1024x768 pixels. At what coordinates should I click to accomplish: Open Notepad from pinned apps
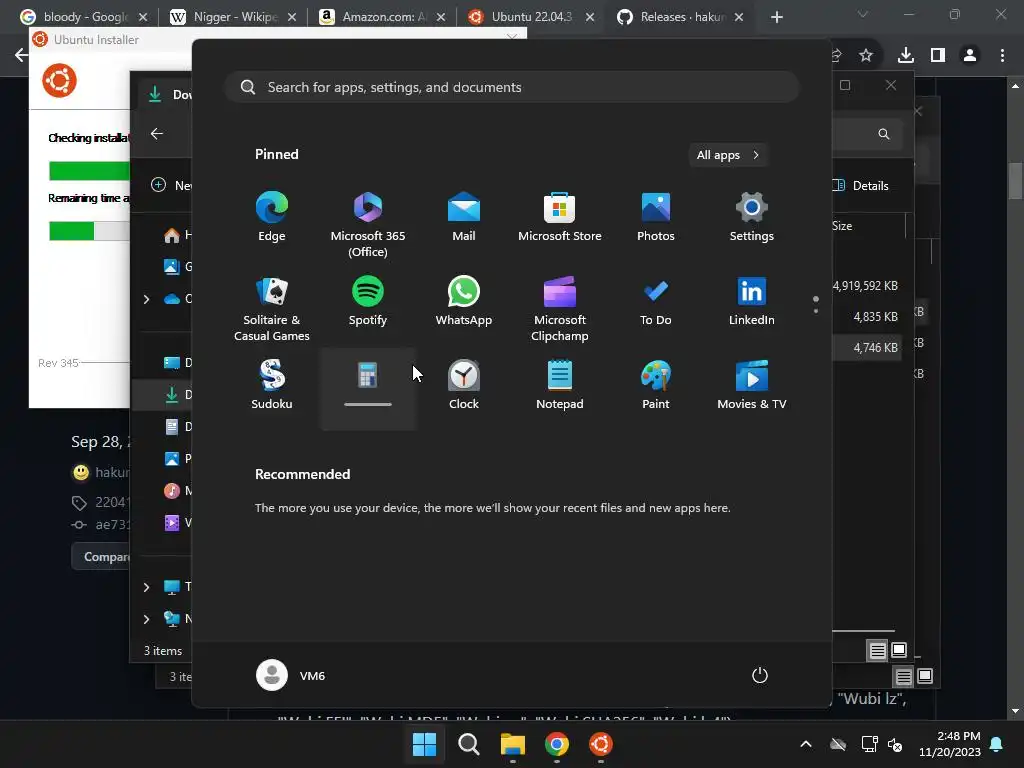[x=560, y=385]
